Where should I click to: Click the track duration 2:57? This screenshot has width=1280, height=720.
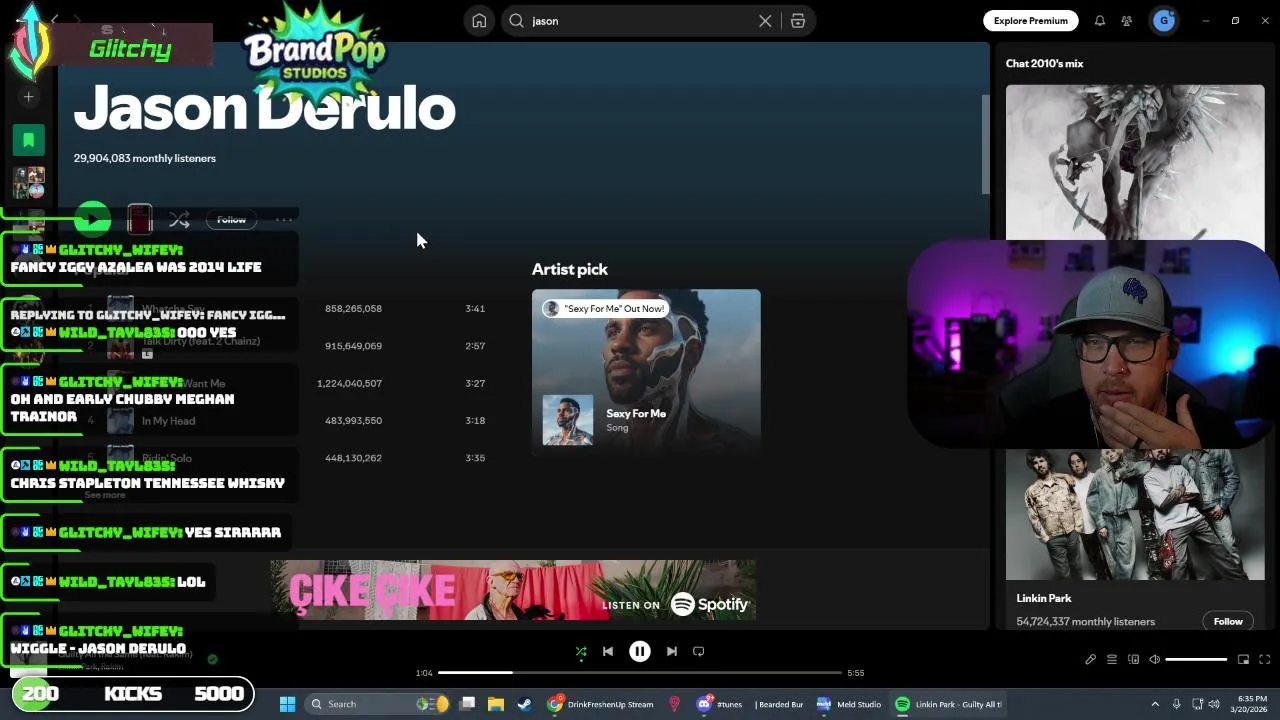(x=475, y=346)
